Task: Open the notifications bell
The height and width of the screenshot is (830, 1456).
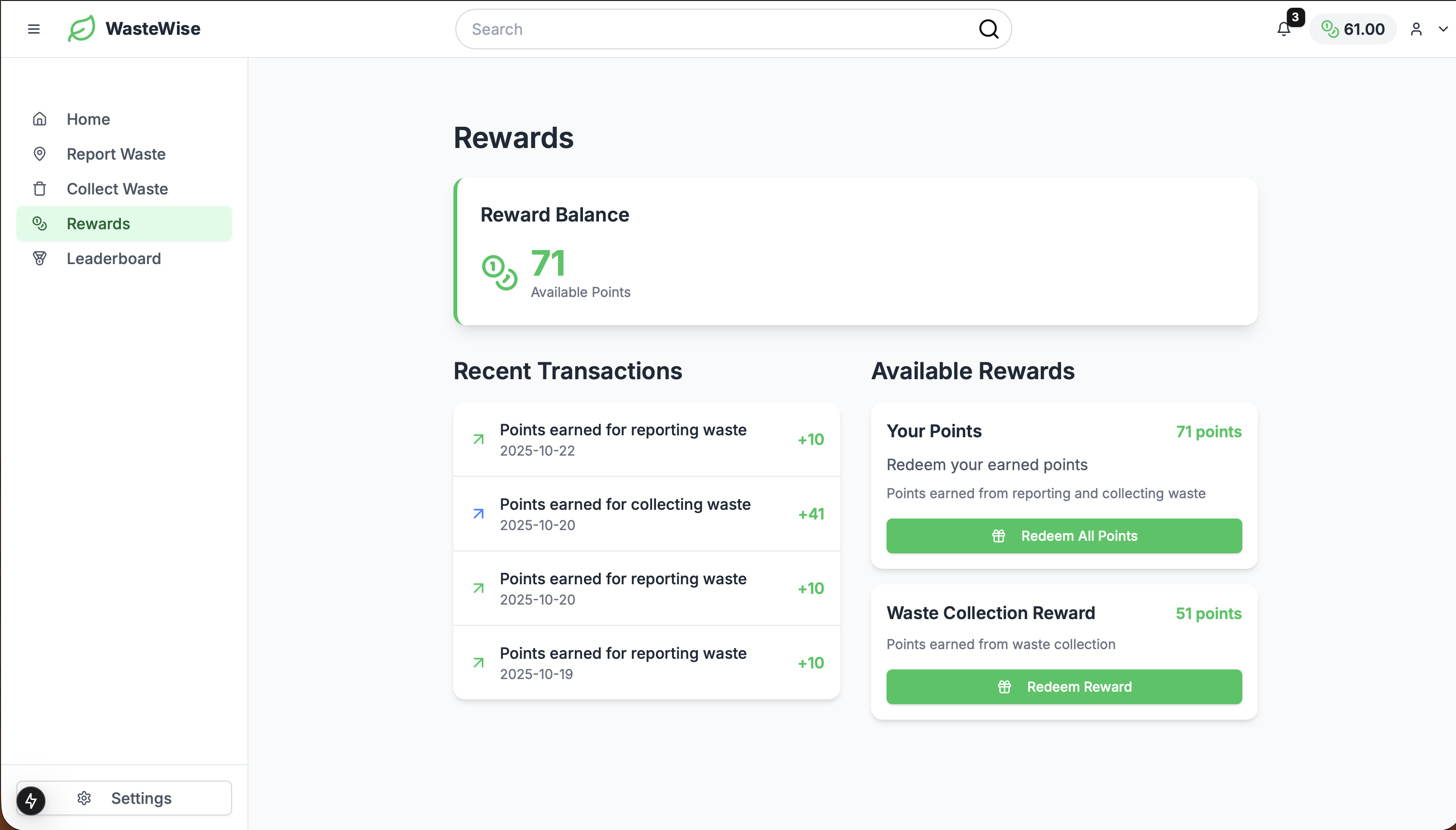Action: (x=1283, y=29)
